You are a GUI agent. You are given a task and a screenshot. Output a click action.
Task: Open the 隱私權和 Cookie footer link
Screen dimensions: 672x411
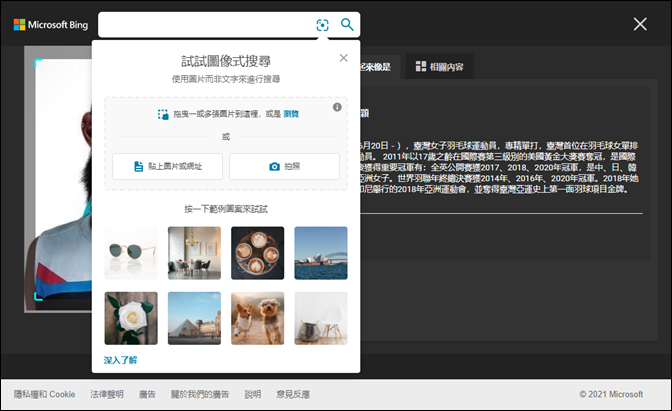tap(45, 394)
